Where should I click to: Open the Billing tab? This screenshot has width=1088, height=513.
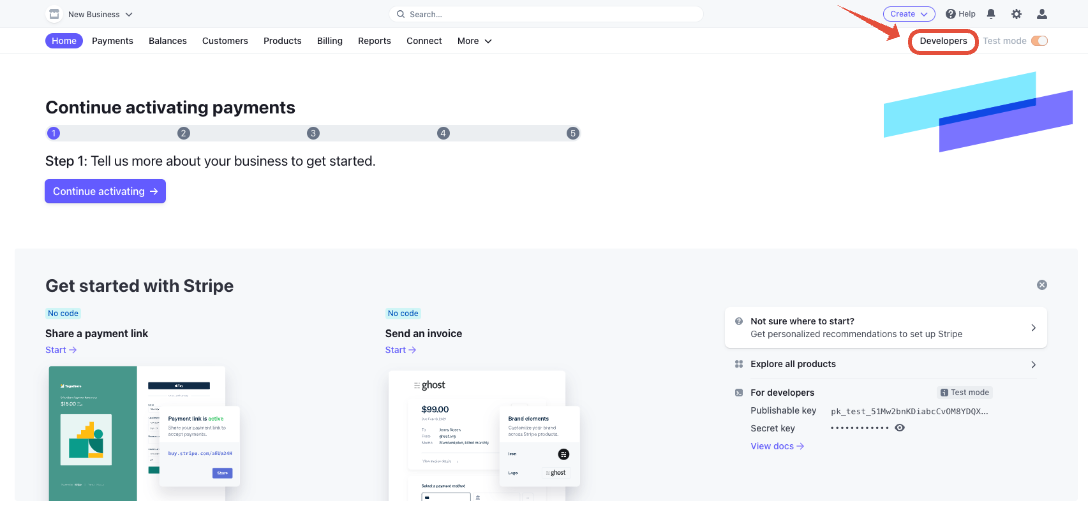[x=330, y=41]
